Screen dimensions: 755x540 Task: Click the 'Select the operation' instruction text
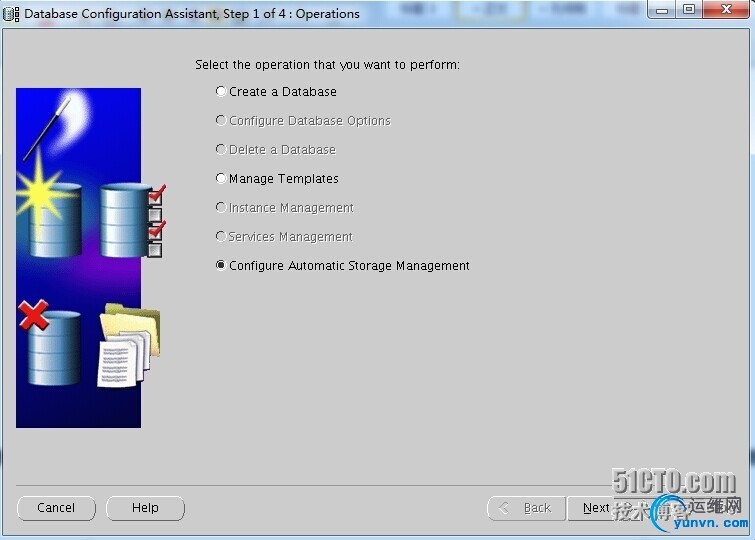(327, 65)
